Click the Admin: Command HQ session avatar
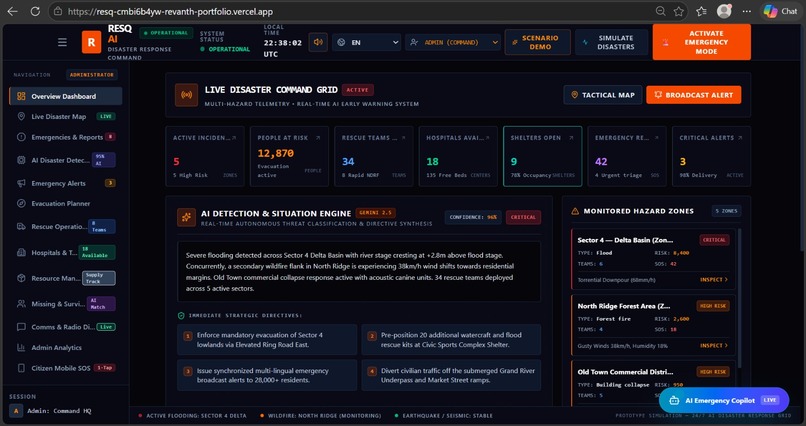Image resolution: width=806 pixels, height=426 pixels. tap(16, 411)
